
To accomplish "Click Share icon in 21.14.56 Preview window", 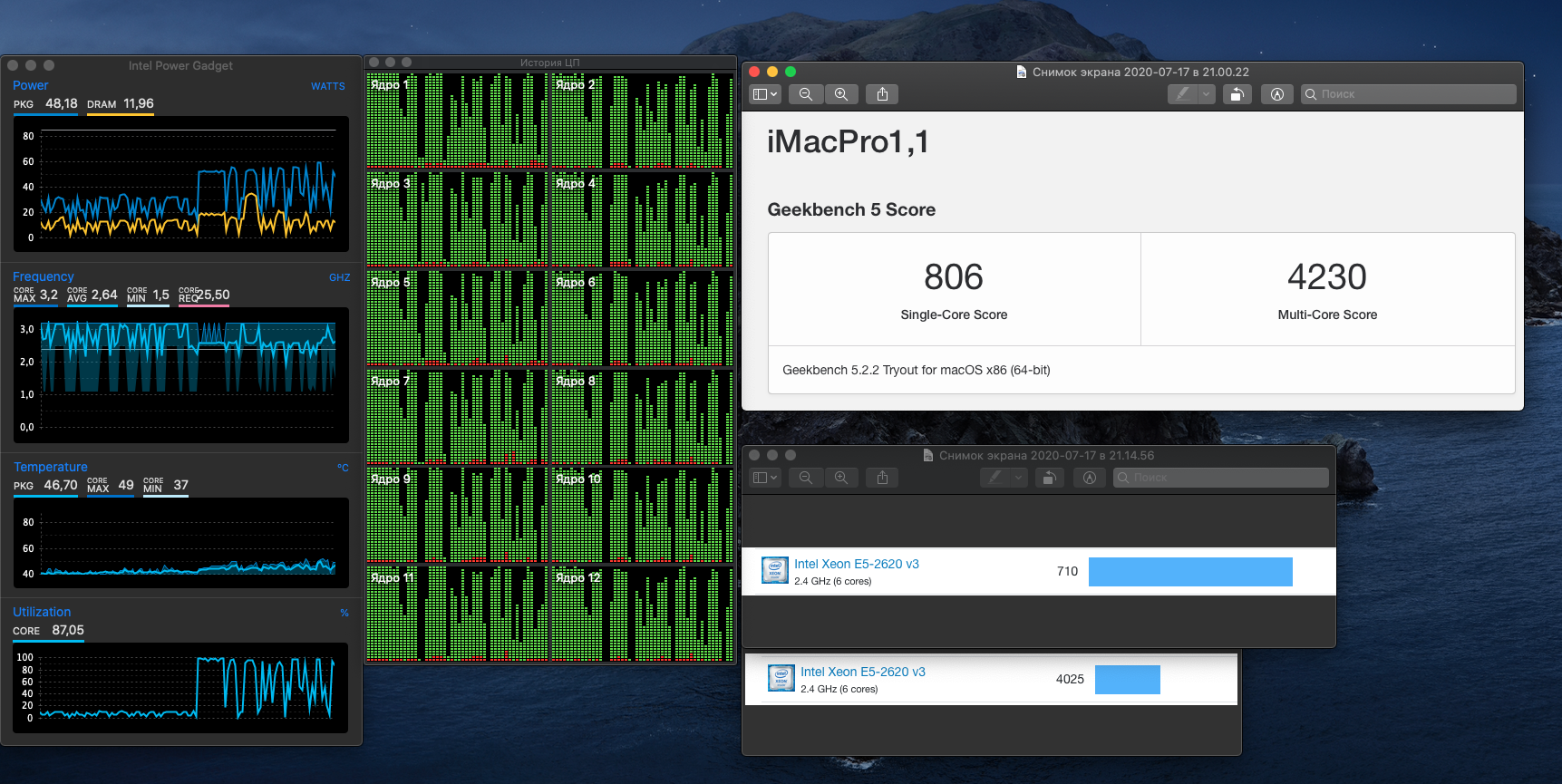I will coord(882,478).
